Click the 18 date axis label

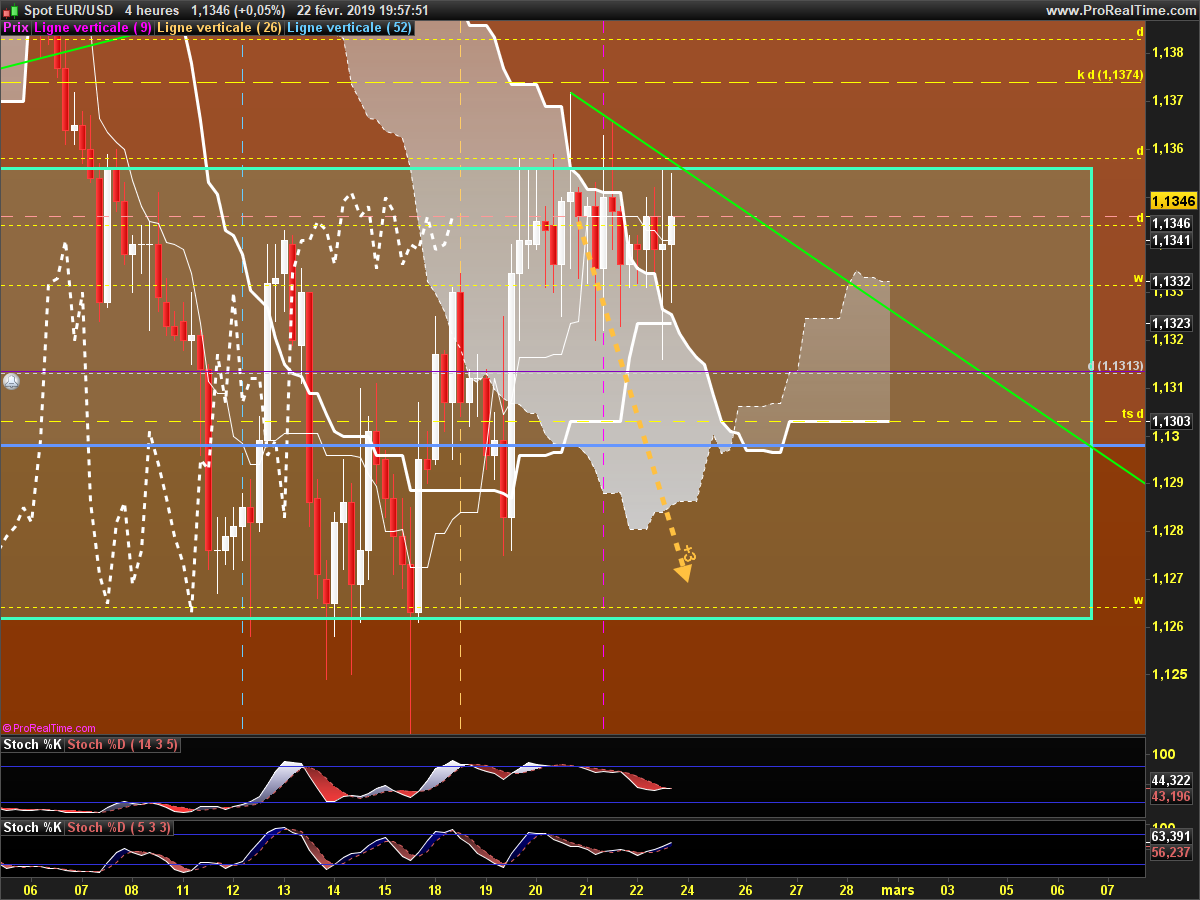(x=435, y=889)
